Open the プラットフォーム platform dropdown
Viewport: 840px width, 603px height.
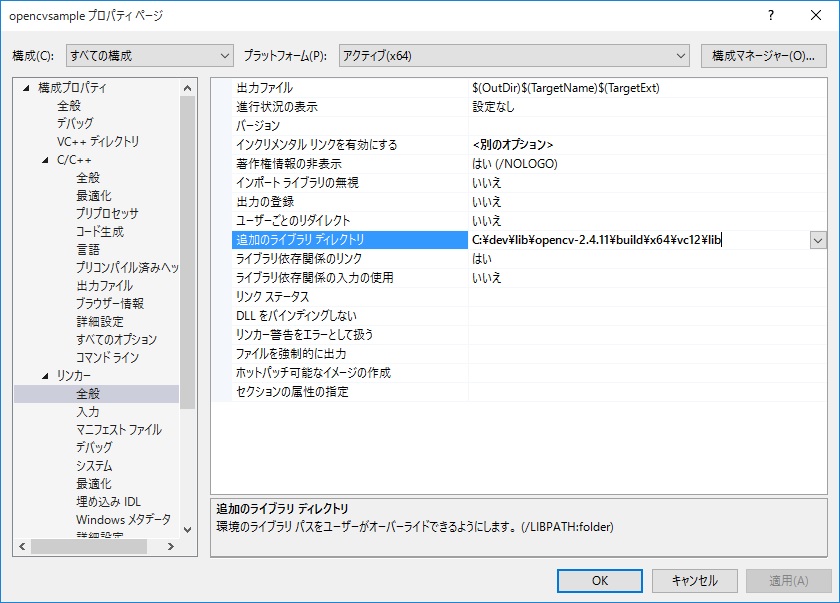tap(514, 56)
